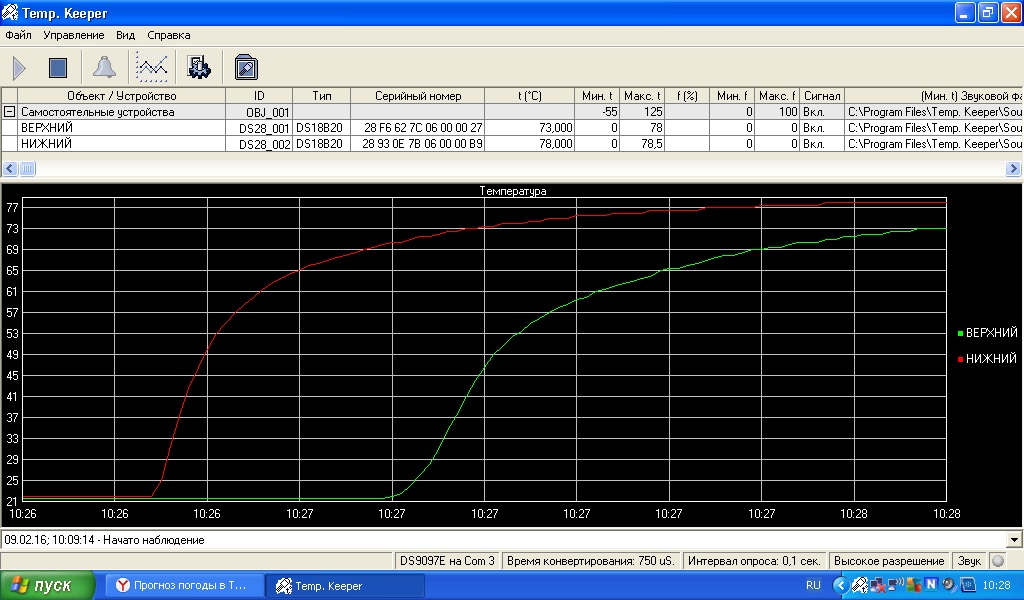
Task: Click the Высокое разрешение status panel
Action: [889, 561]
